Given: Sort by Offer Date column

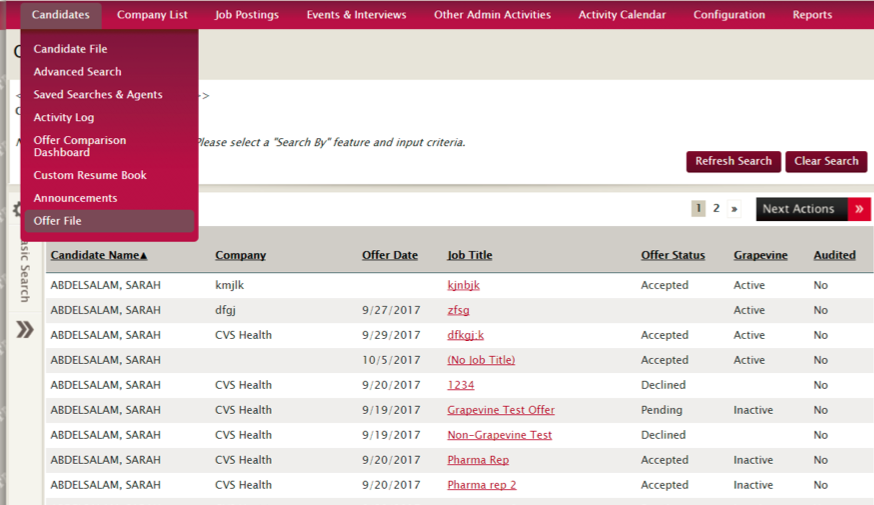Looking at the screenshot, I should [x=390, y=255].
